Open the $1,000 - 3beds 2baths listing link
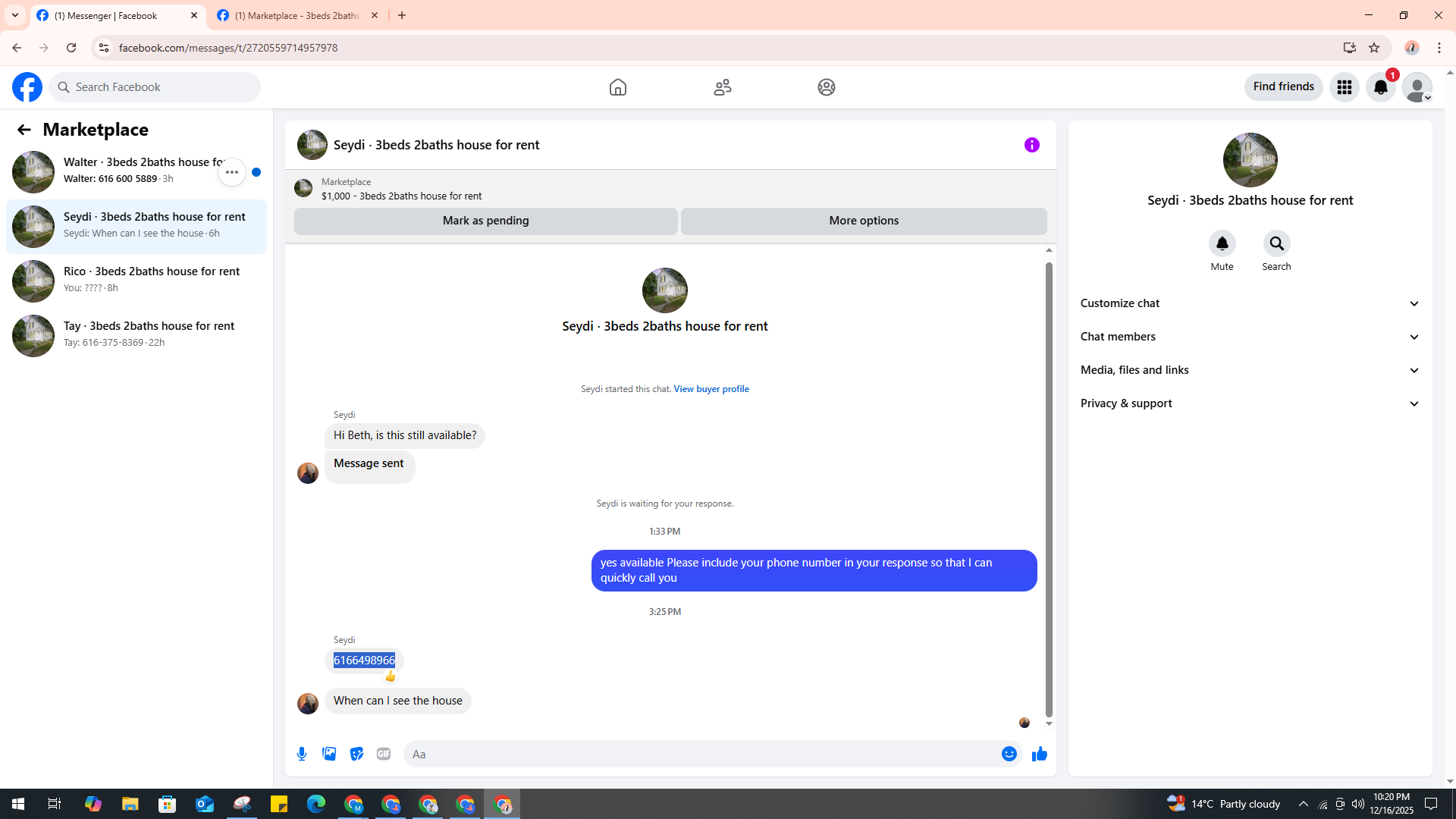 point(401,196)
